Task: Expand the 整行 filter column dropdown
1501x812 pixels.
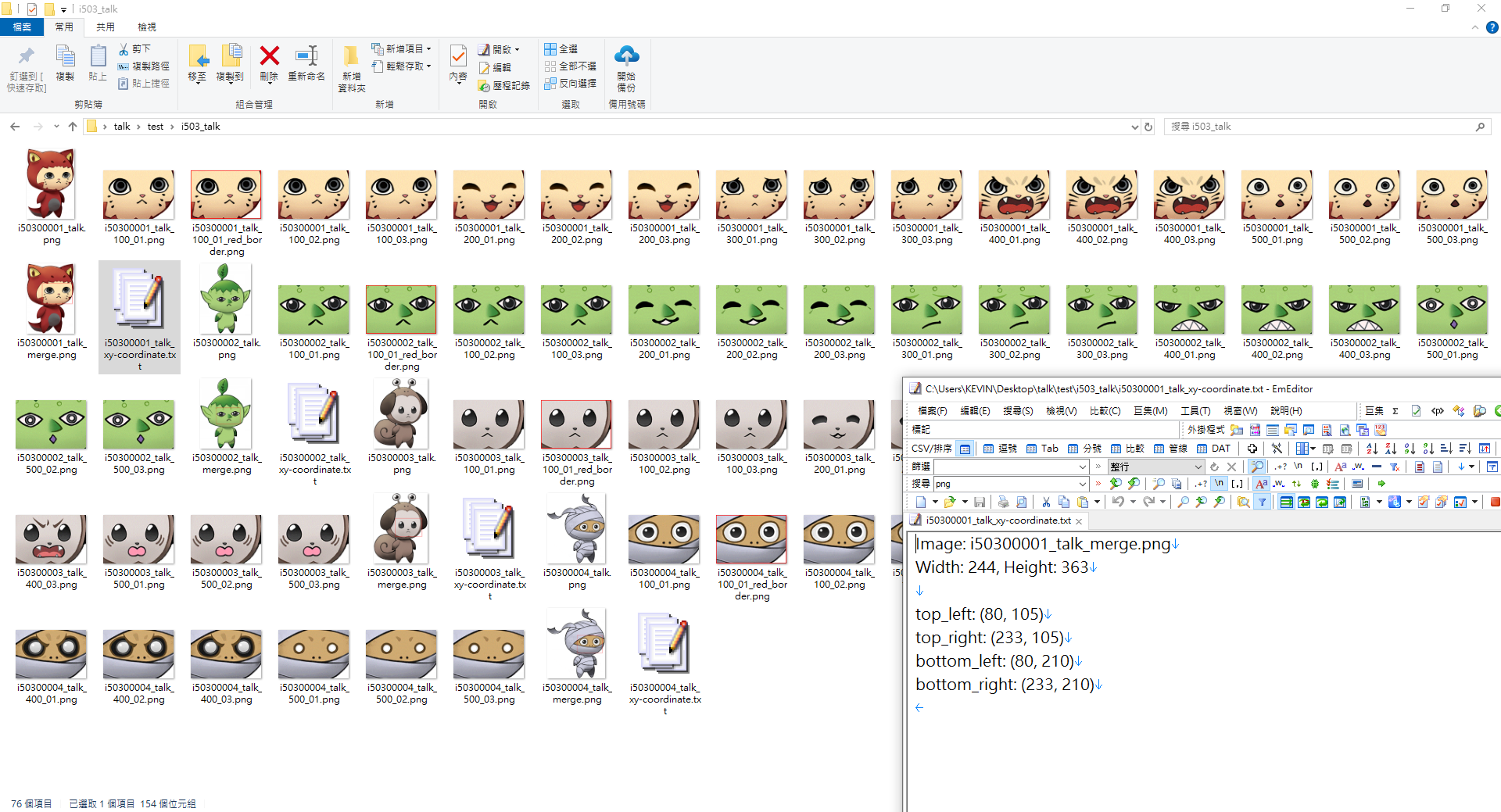Action: (x=1198, y=467)
